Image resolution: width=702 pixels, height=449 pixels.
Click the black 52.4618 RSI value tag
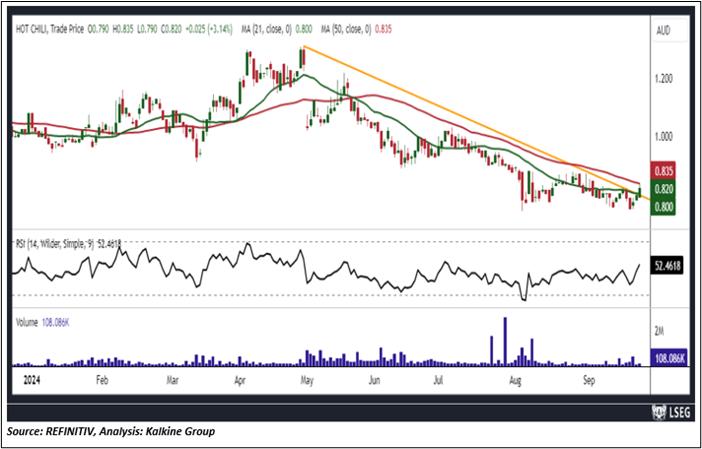(668, 266)
